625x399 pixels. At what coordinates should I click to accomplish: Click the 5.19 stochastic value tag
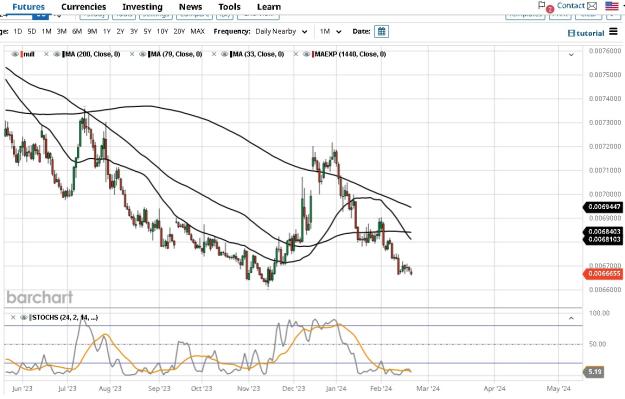(x=594, y=372)
